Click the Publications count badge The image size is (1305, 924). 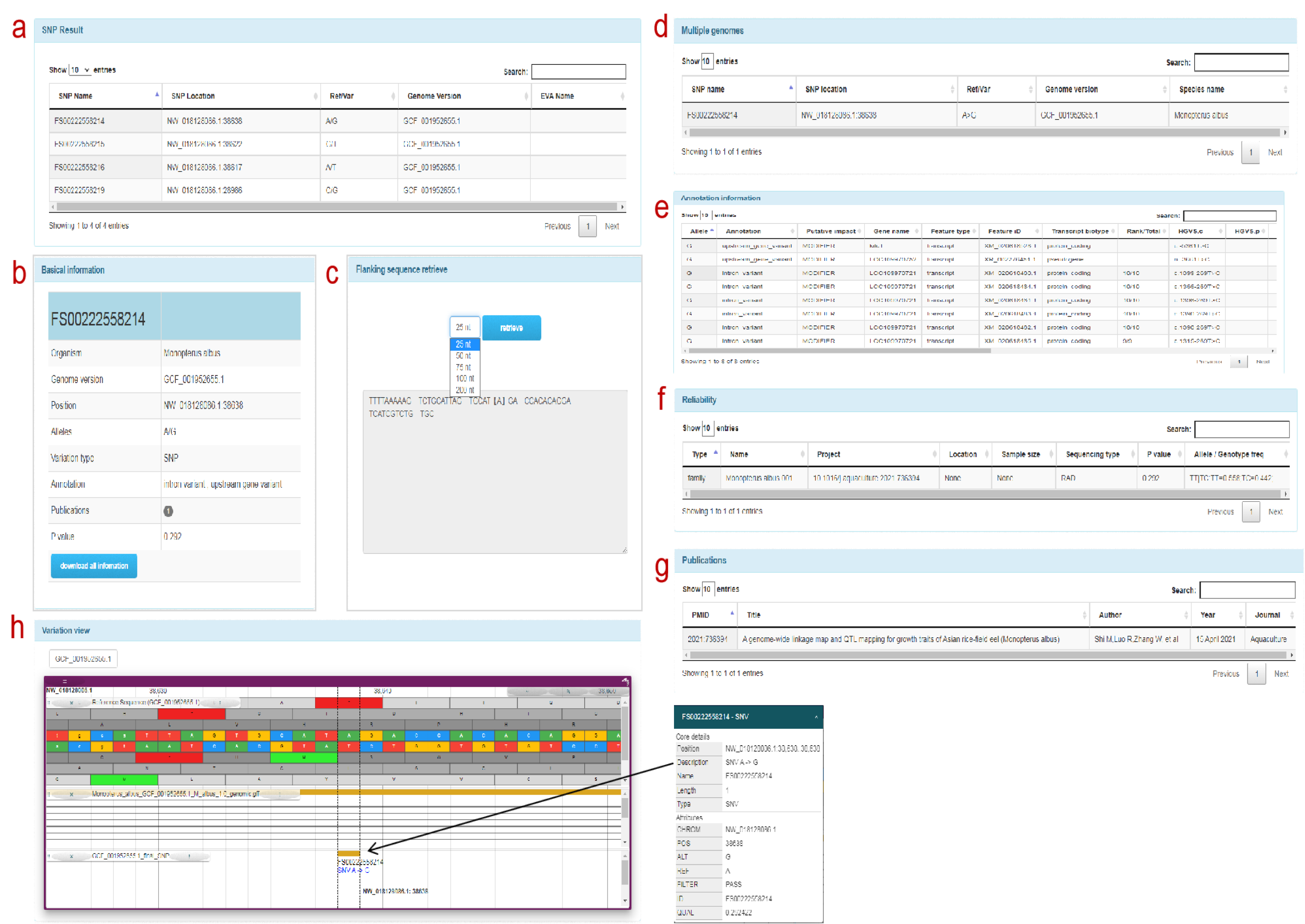point(168,511)
